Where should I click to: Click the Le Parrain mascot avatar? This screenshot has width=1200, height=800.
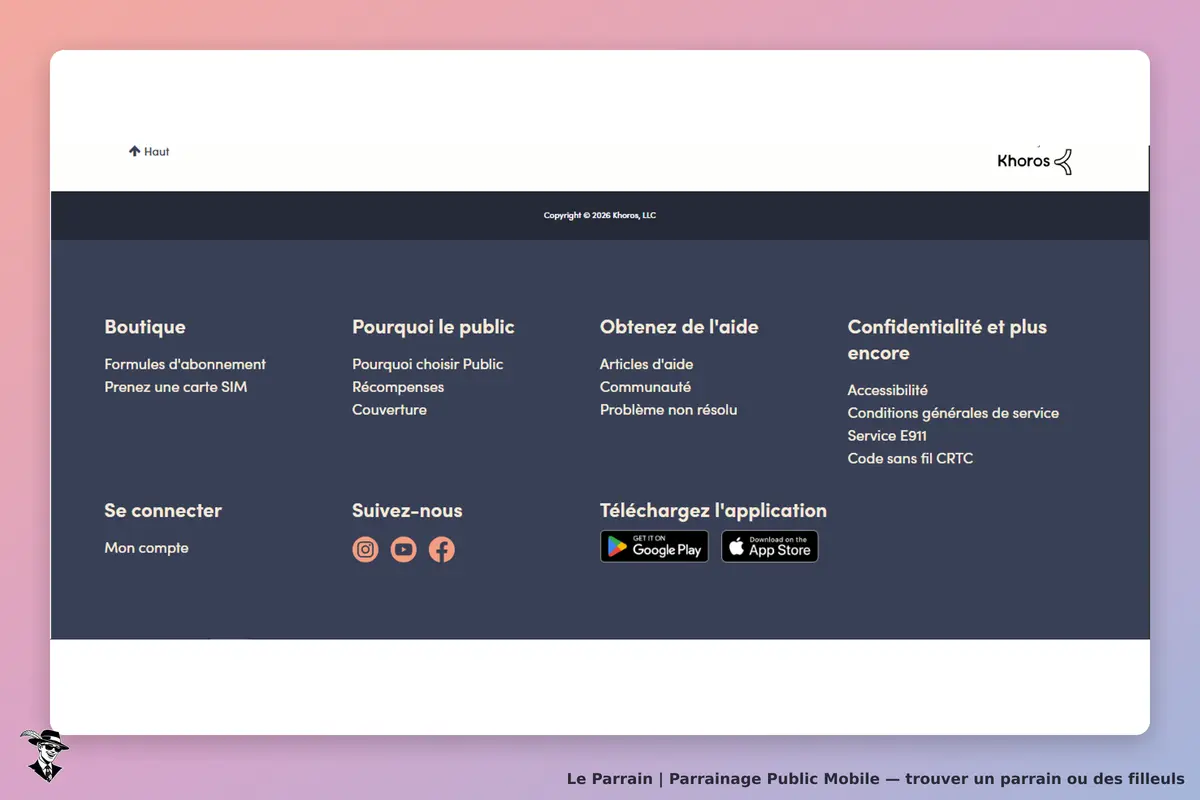[x=45, y=755]
